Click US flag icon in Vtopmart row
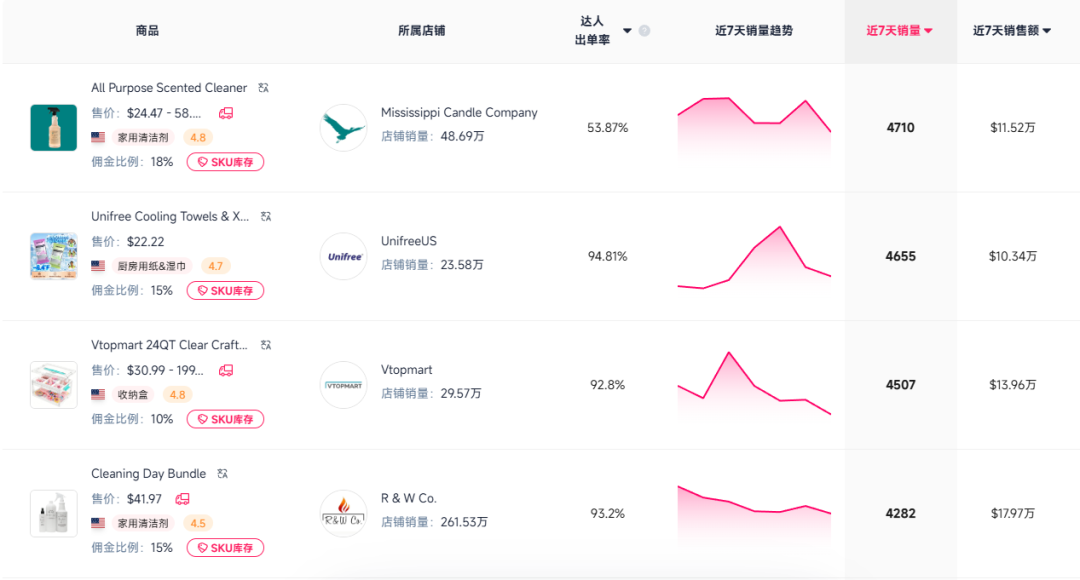Screen dimensions: 1080x580 [x=98, y=395]
